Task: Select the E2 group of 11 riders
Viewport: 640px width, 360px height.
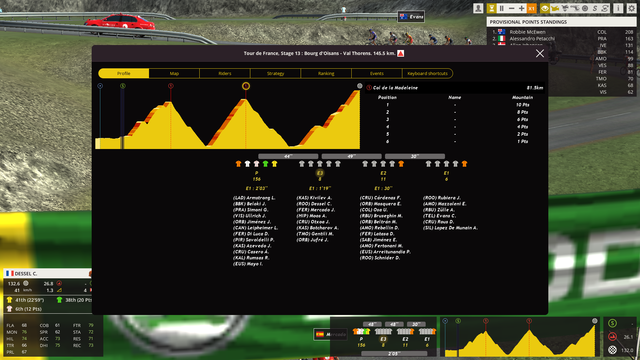Action: pyautogui.click(x=383, y=176)
